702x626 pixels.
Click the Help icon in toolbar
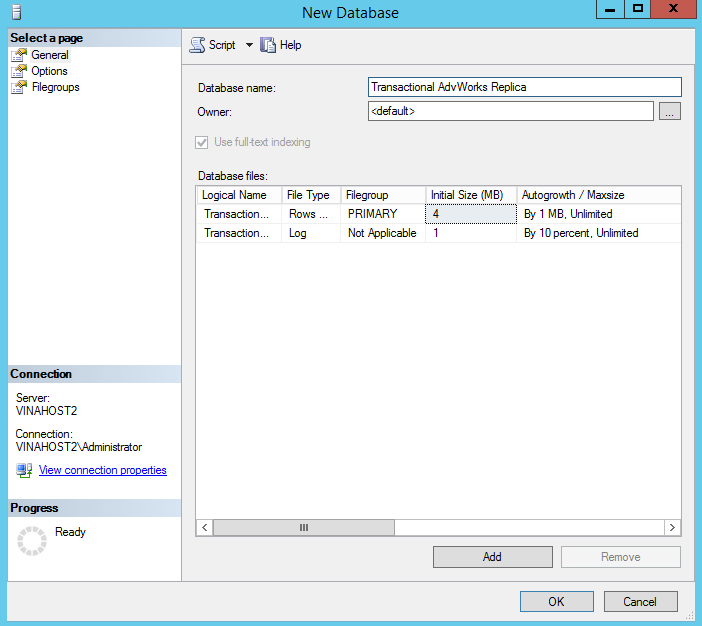coord(268,45)
